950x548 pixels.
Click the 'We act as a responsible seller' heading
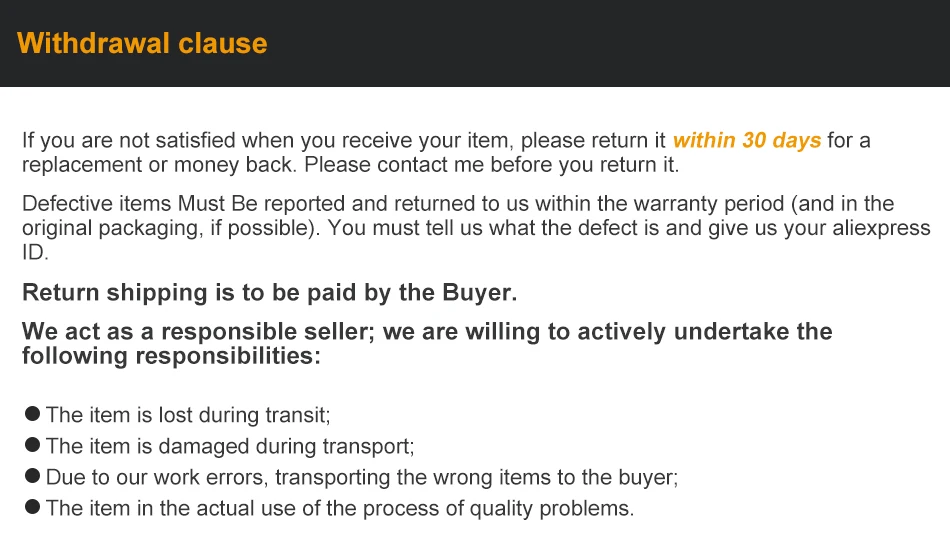click(x=427, y=344)
